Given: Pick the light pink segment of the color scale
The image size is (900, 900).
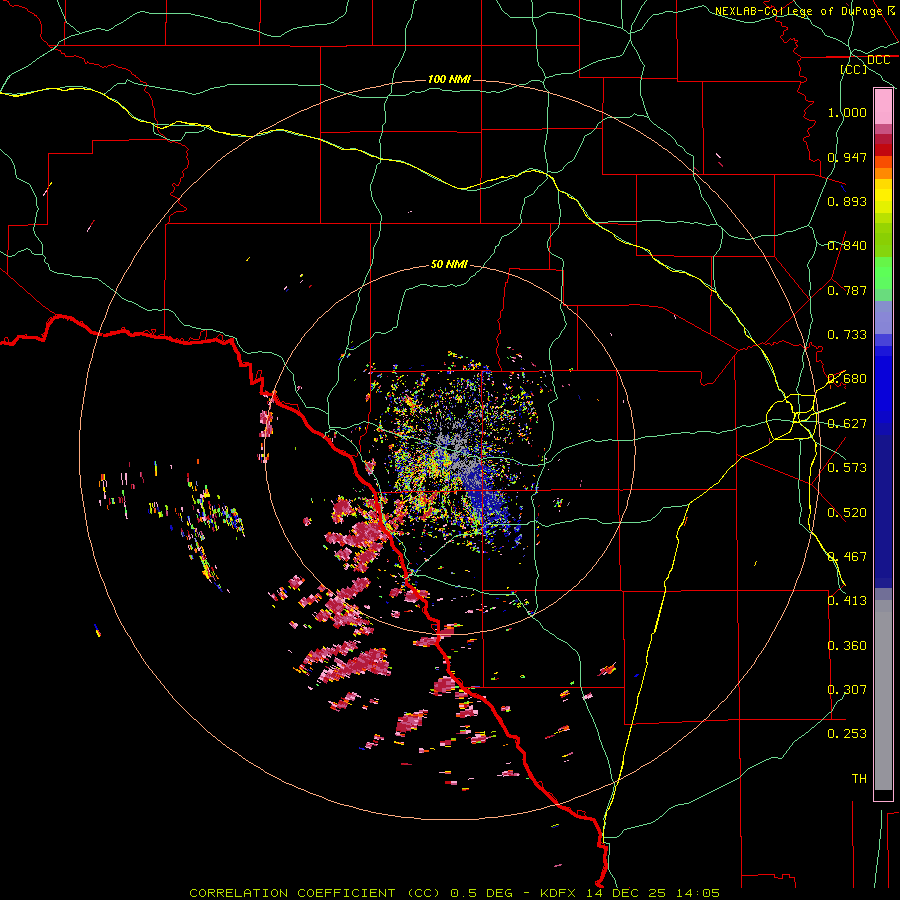Looking at the screenshot, I should point(883,107).
